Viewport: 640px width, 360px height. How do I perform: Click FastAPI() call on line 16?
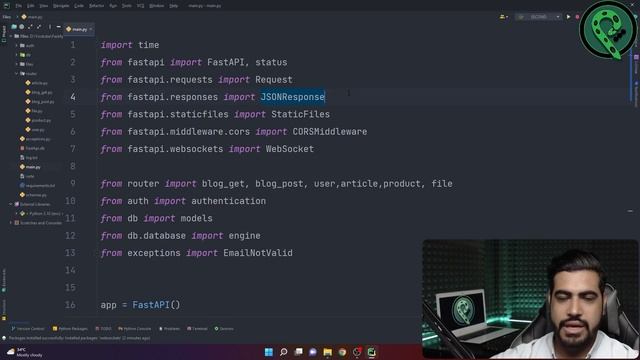156,305
